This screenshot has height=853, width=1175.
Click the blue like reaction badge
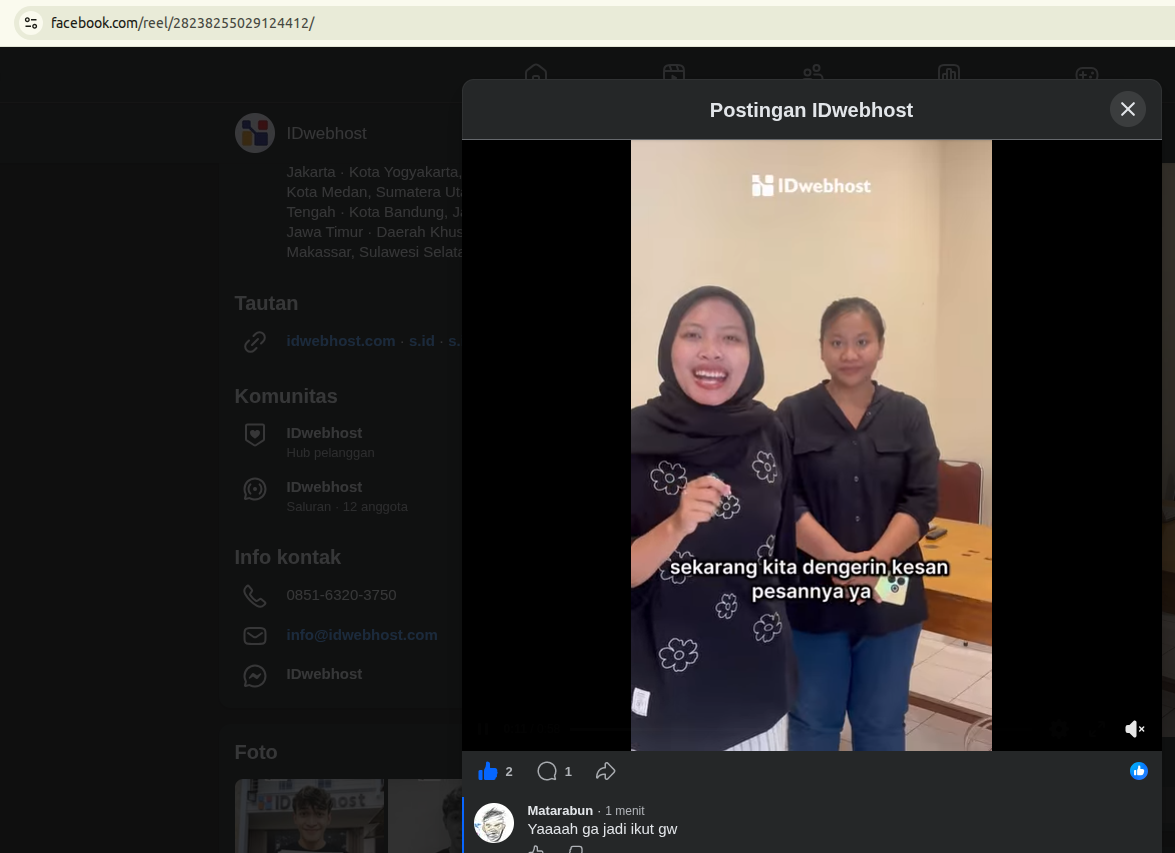[x=1138, y=771]
